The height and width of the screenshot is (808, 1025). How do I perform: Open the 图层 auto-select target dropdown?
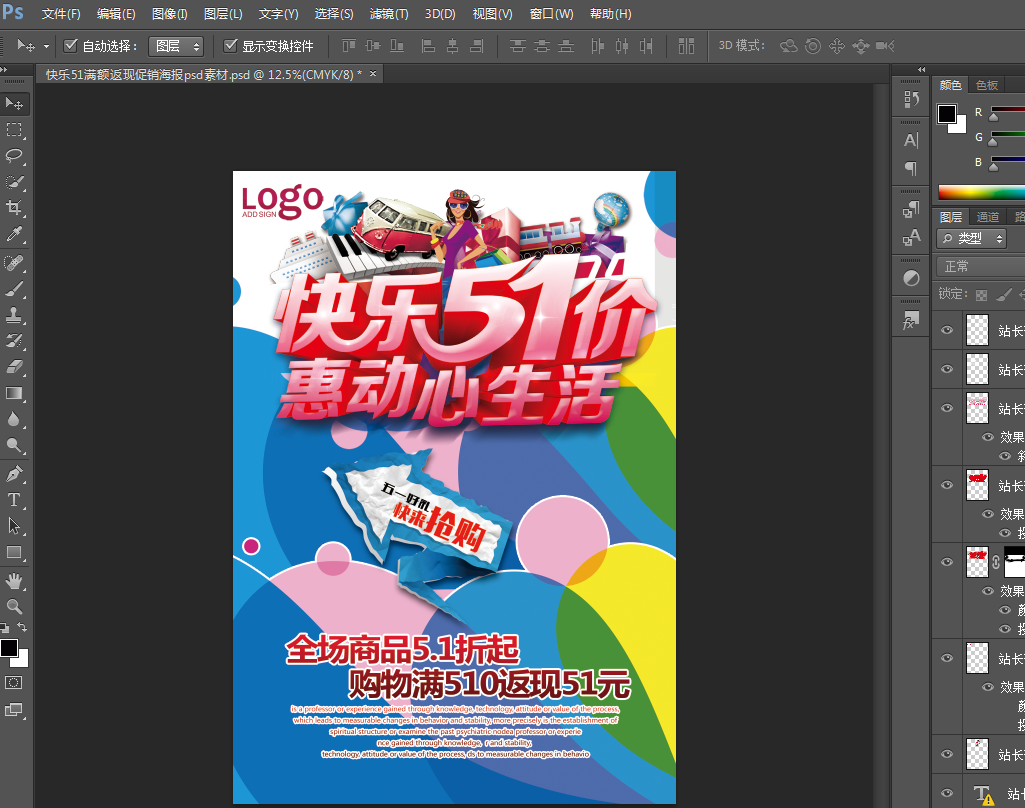click(176, 46)
